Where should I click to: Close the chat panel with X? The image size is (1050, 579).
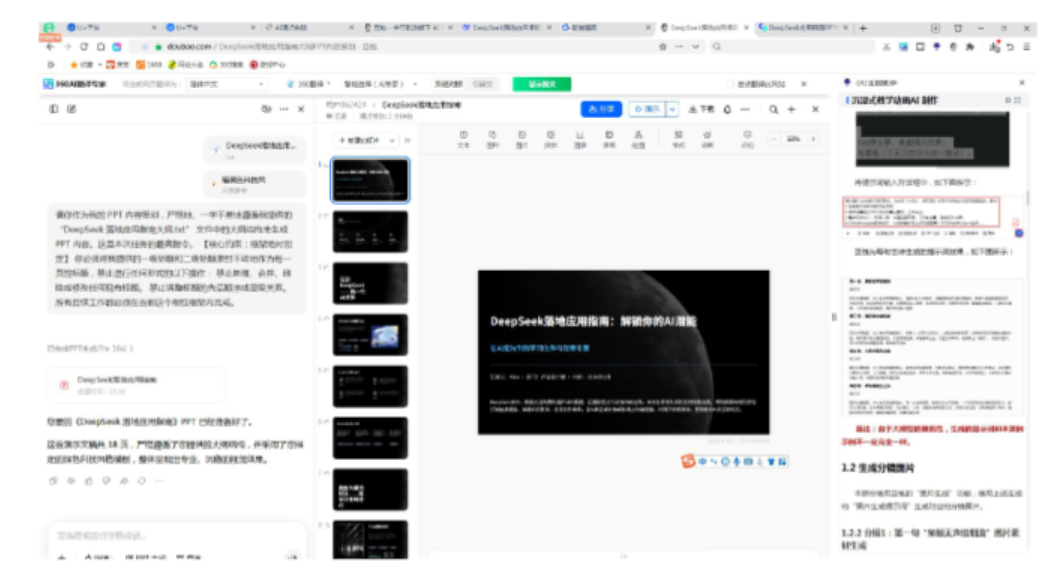tap(301, 108)
